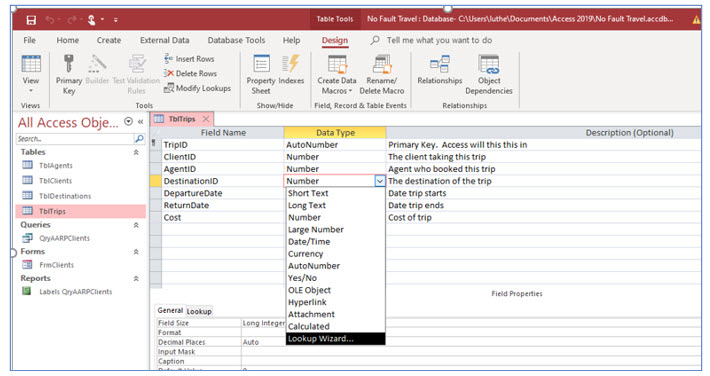Select Lookup Wizard... option

click(x=336, y=338)
